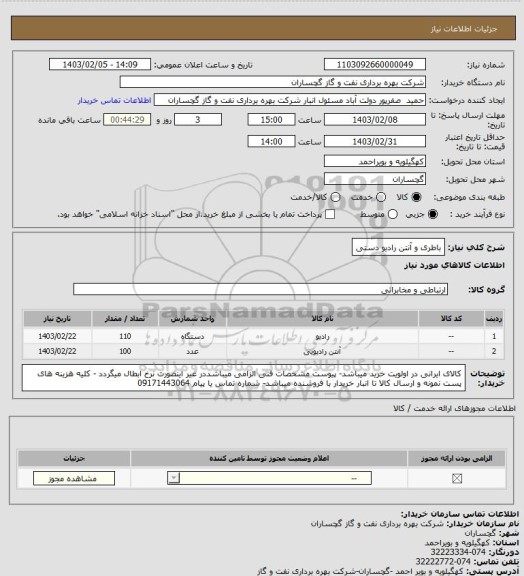Click the واحد شمارش column header
Screen dimensions: 524x576
(x=193, y=318)
